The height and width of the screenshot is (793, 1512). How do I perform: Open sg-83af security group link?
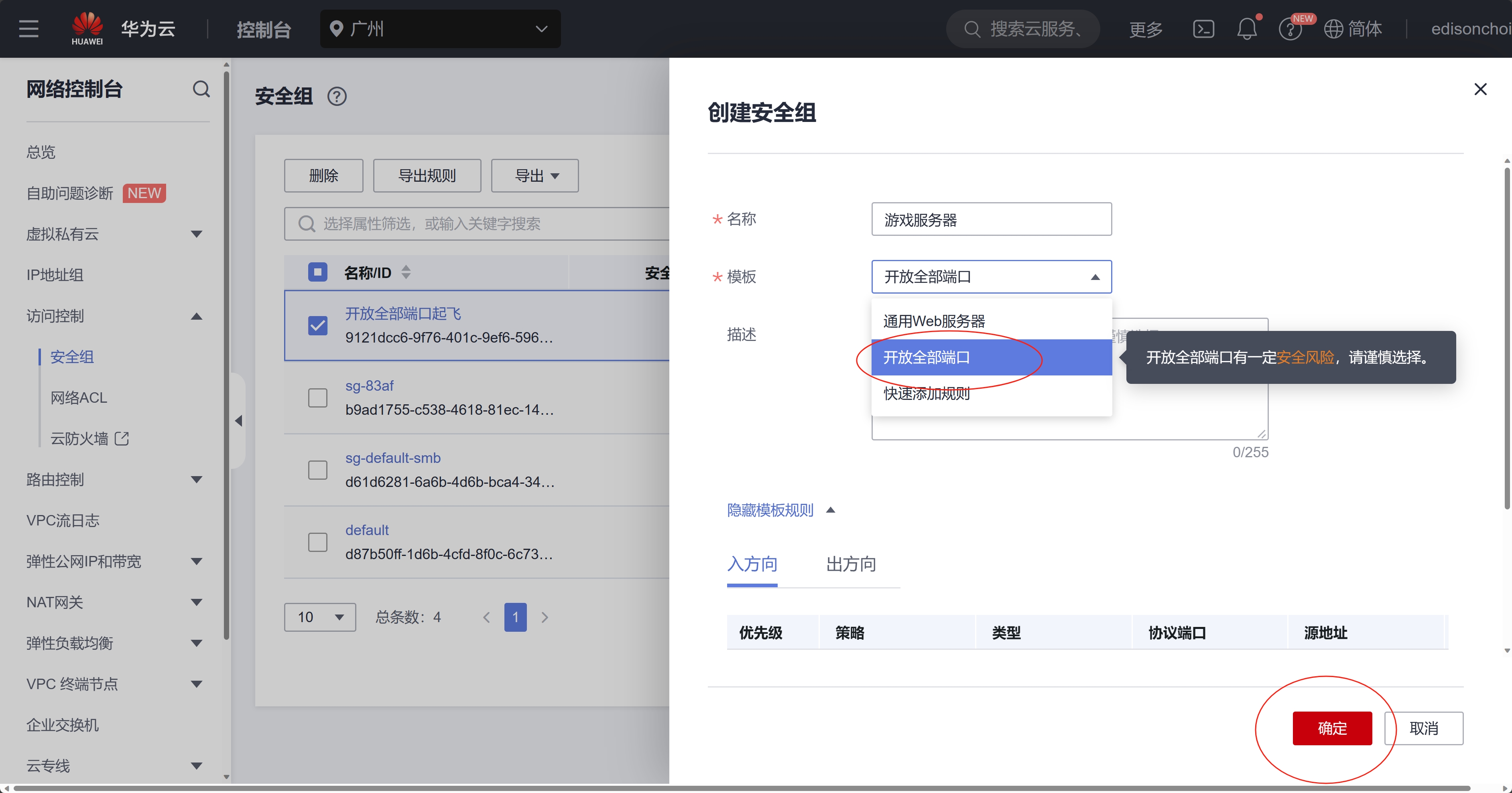369,385
